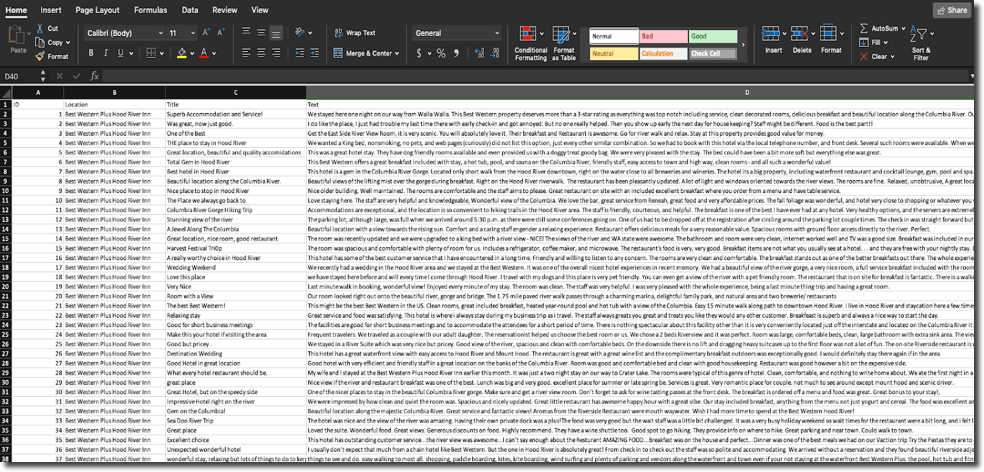Align text right
The width and height of the screenshot is (984, 472).
(x=276, y=53)
